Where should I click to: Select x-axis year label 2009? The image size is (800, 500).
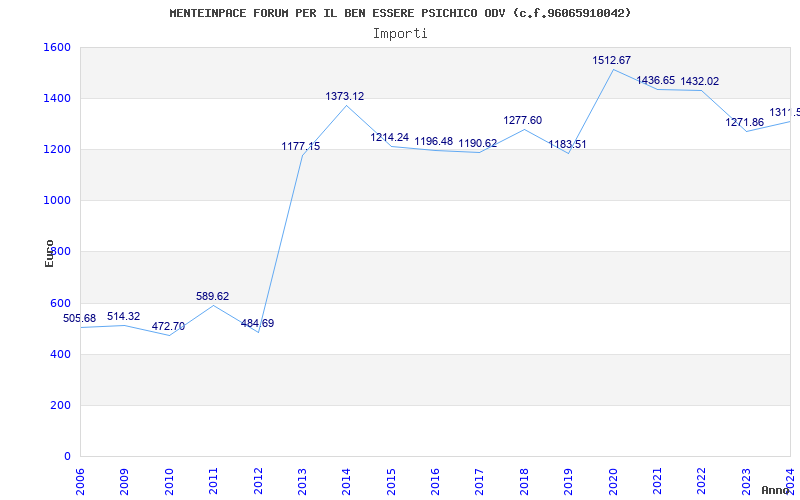point(124,481)
